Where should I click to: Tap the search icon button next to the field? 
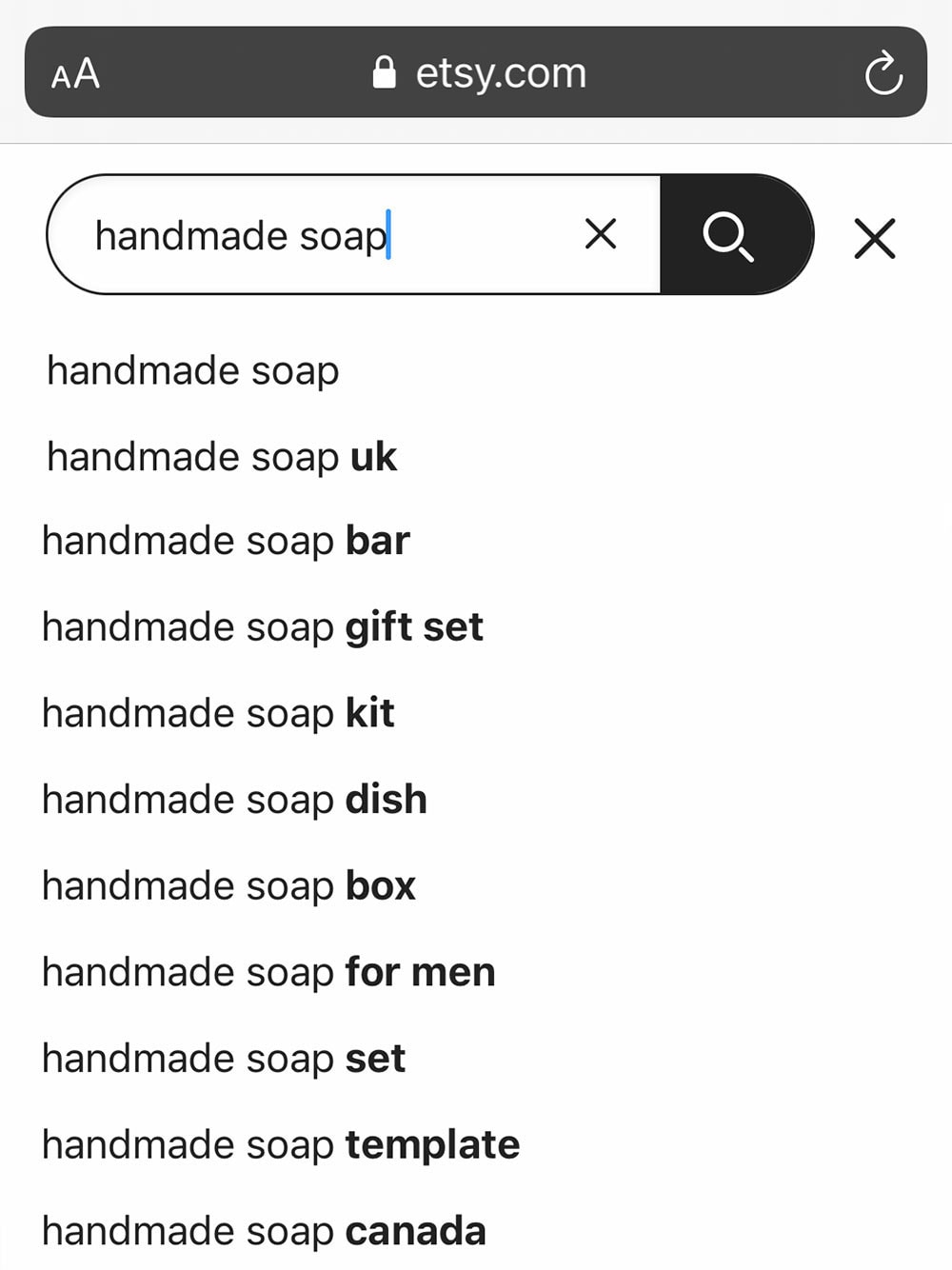click(x=728, y=235)
